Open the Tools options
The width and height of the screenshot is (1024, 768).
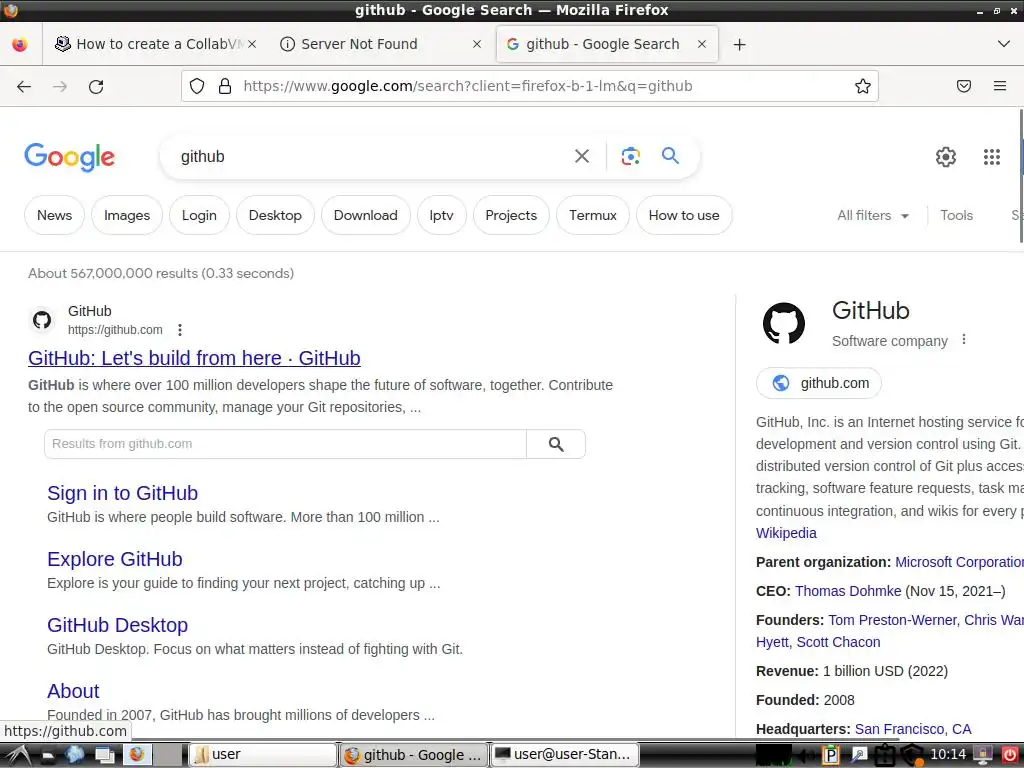click(956, 216)
